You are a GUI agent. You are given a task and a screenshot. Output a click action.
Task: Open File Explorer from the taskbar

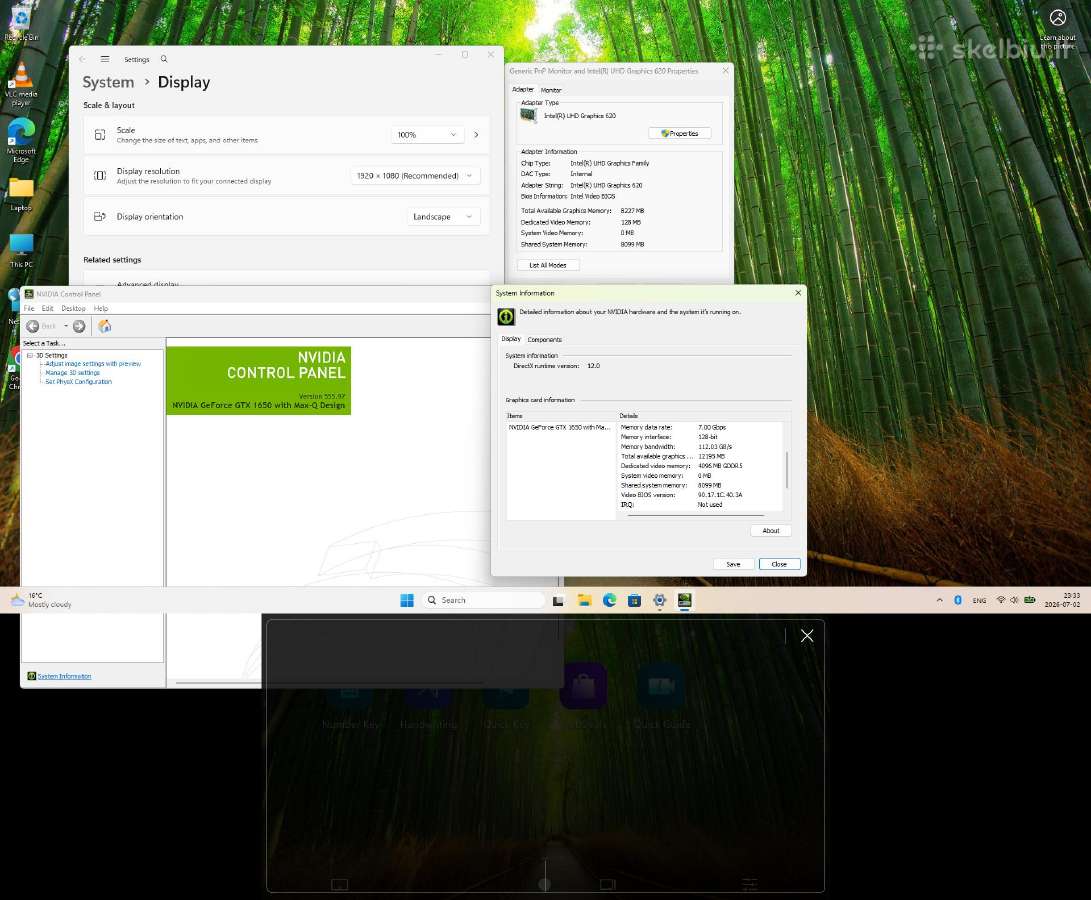[584, 600]
